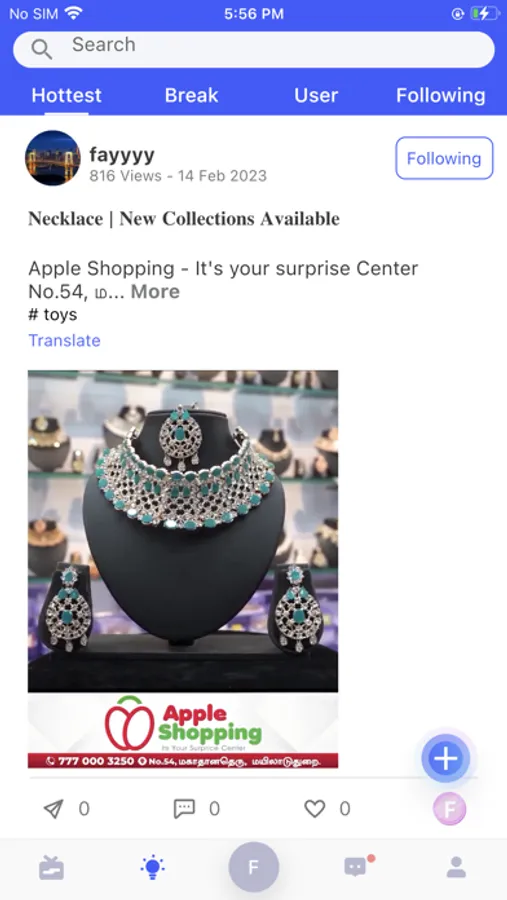Open the TV icon in bottom bar
The height and width of the screenshot is (900, 507).
(x=51, y=868)
